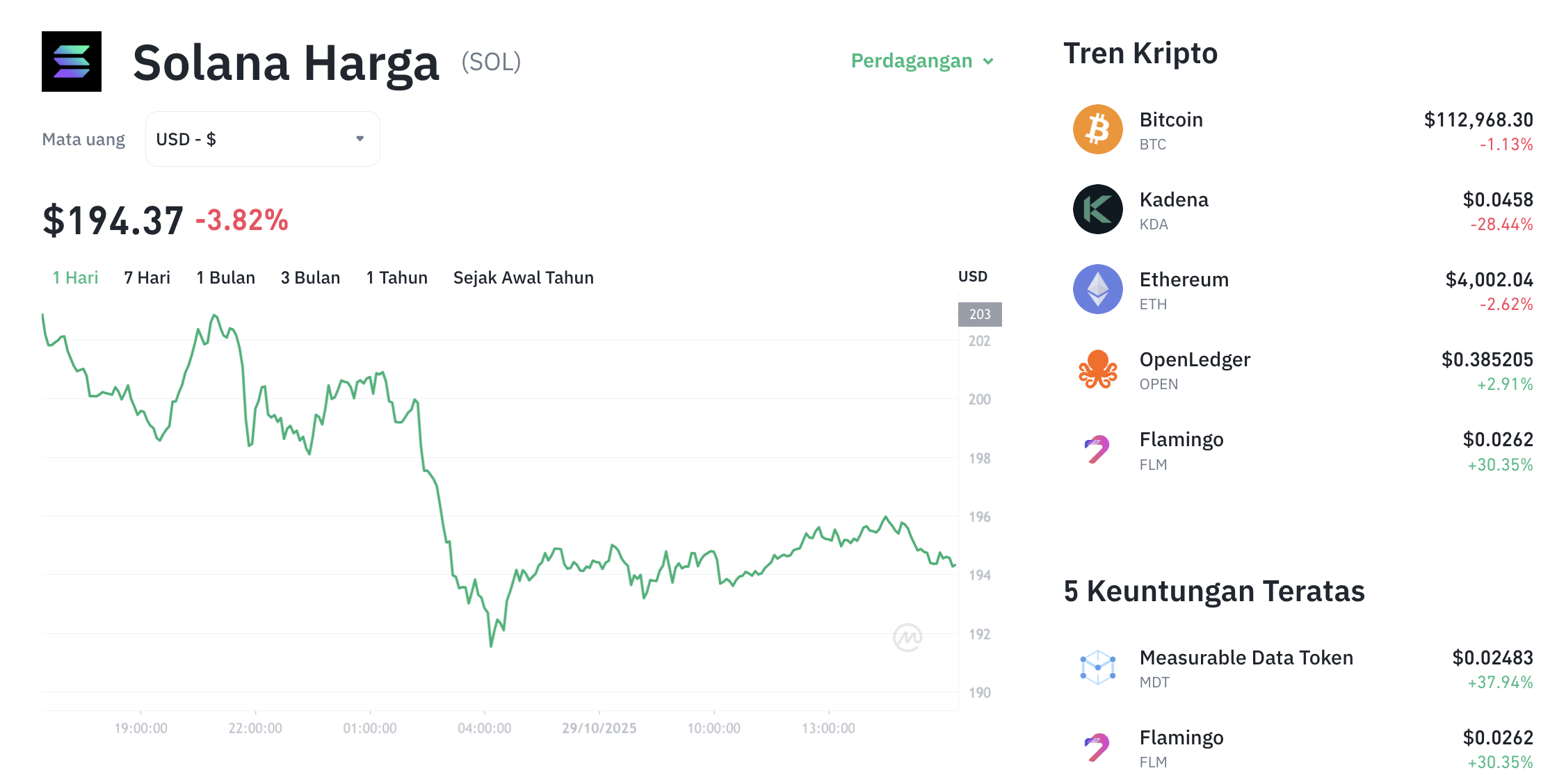Screen dimensions: 1541x784
Task: Open the USD - $ currency dropdown
Action: (262, 139)
